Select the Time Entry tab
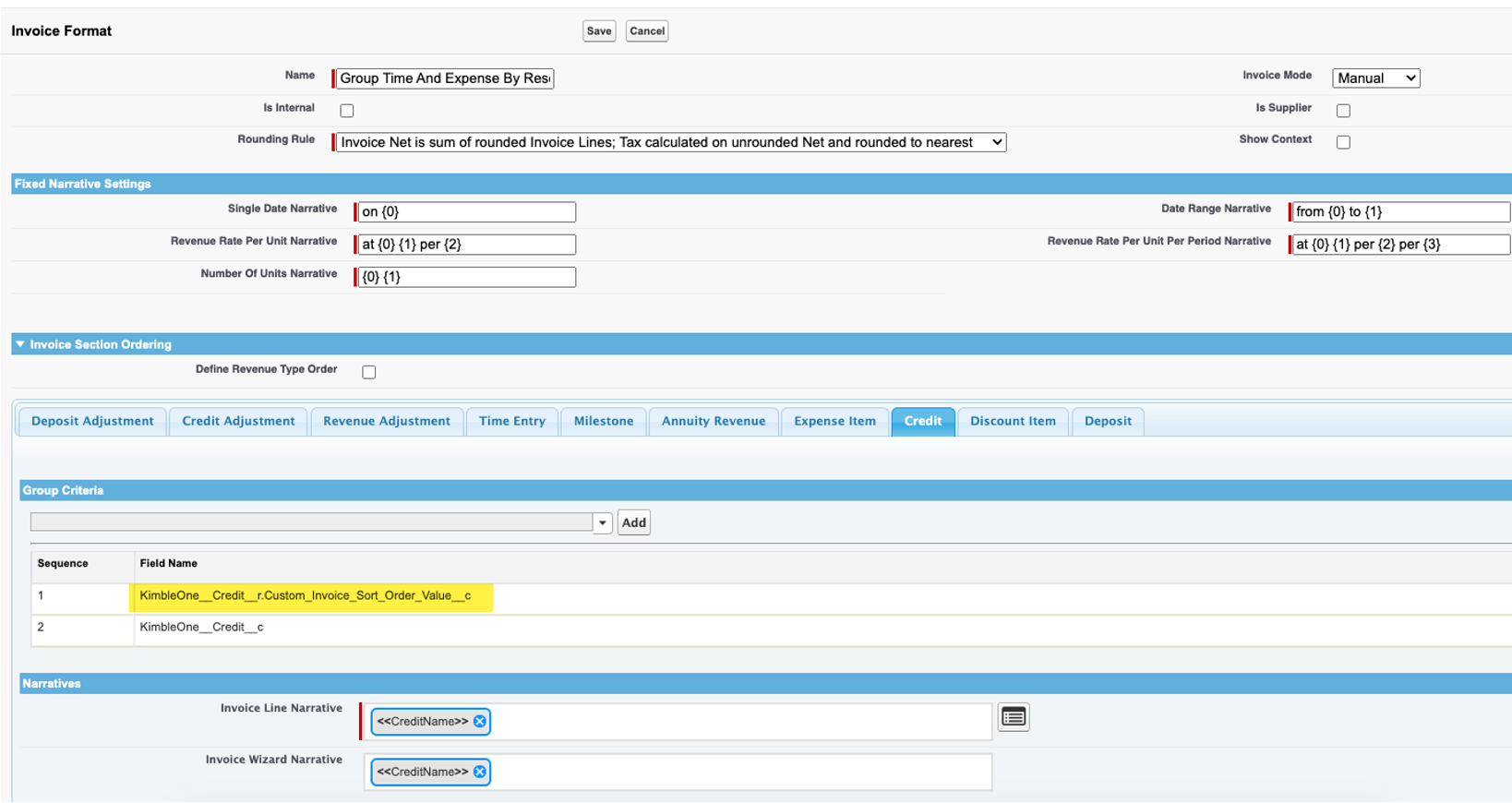Screen dimensions: 1512x803 [512, 421]
